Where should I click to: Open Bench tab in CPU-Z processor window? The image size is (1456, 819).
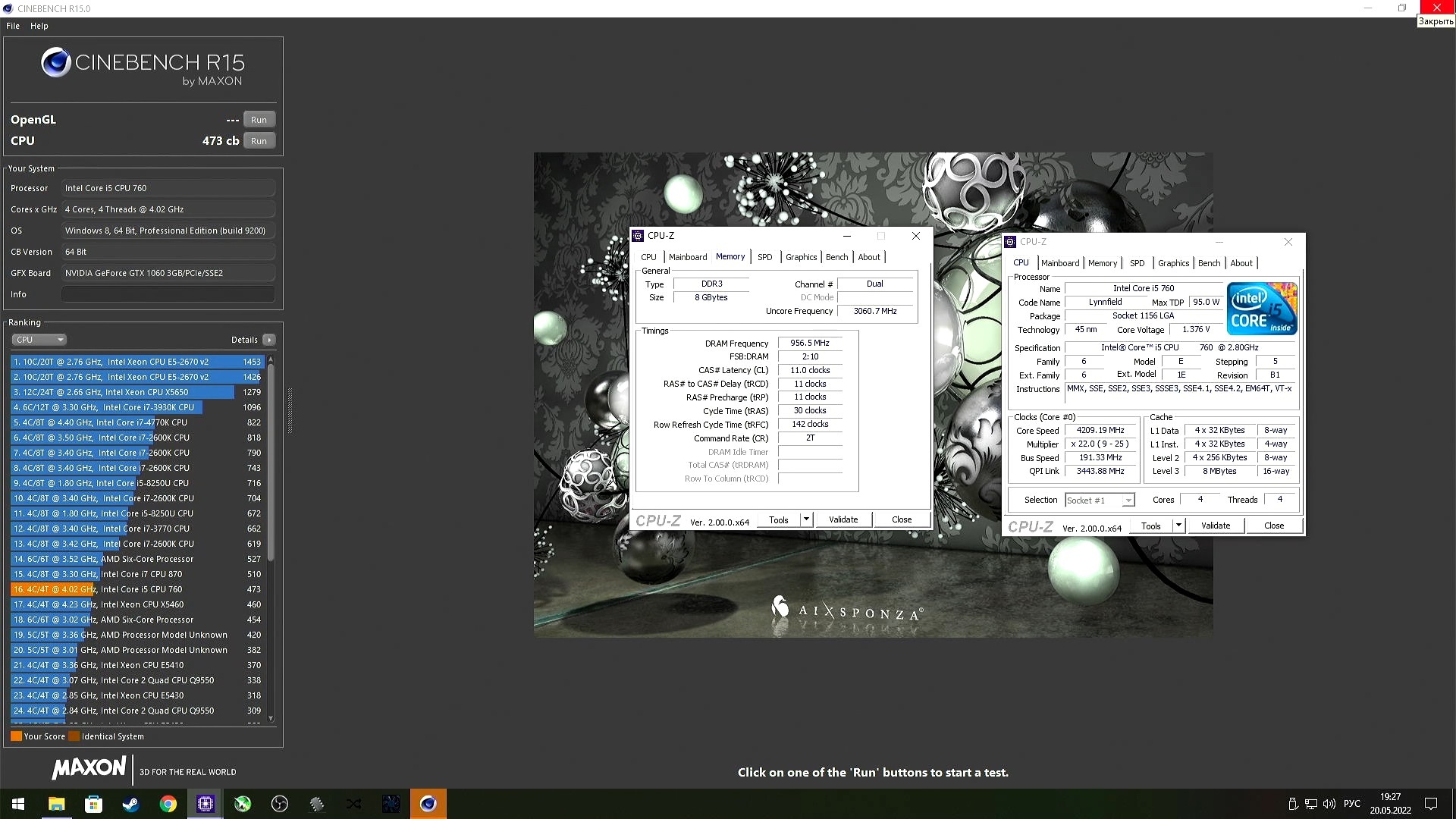[x=1210, y=263]
